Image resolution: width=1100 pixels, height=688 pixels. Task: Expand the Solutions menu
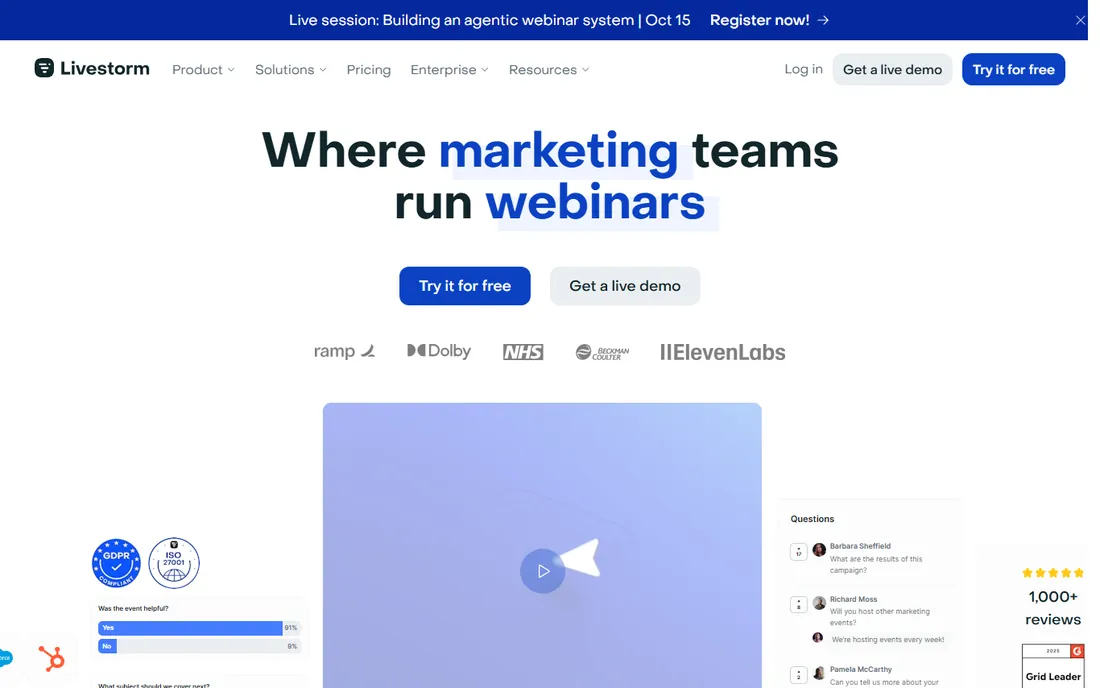coord(290,69)
